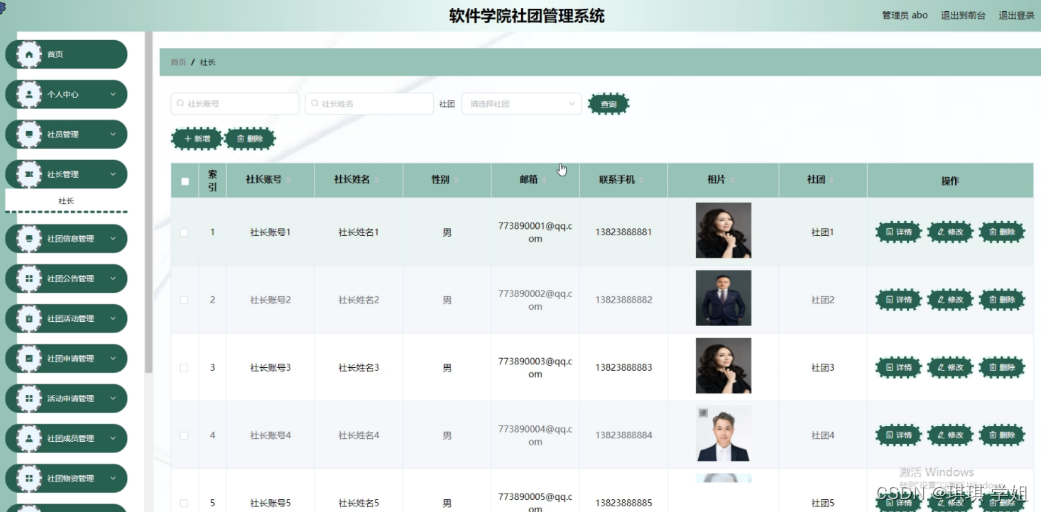Click the sidebar vertical scrollbar
The height and width of the screenshot is (512, 1044).
click(x=148, y=200)
